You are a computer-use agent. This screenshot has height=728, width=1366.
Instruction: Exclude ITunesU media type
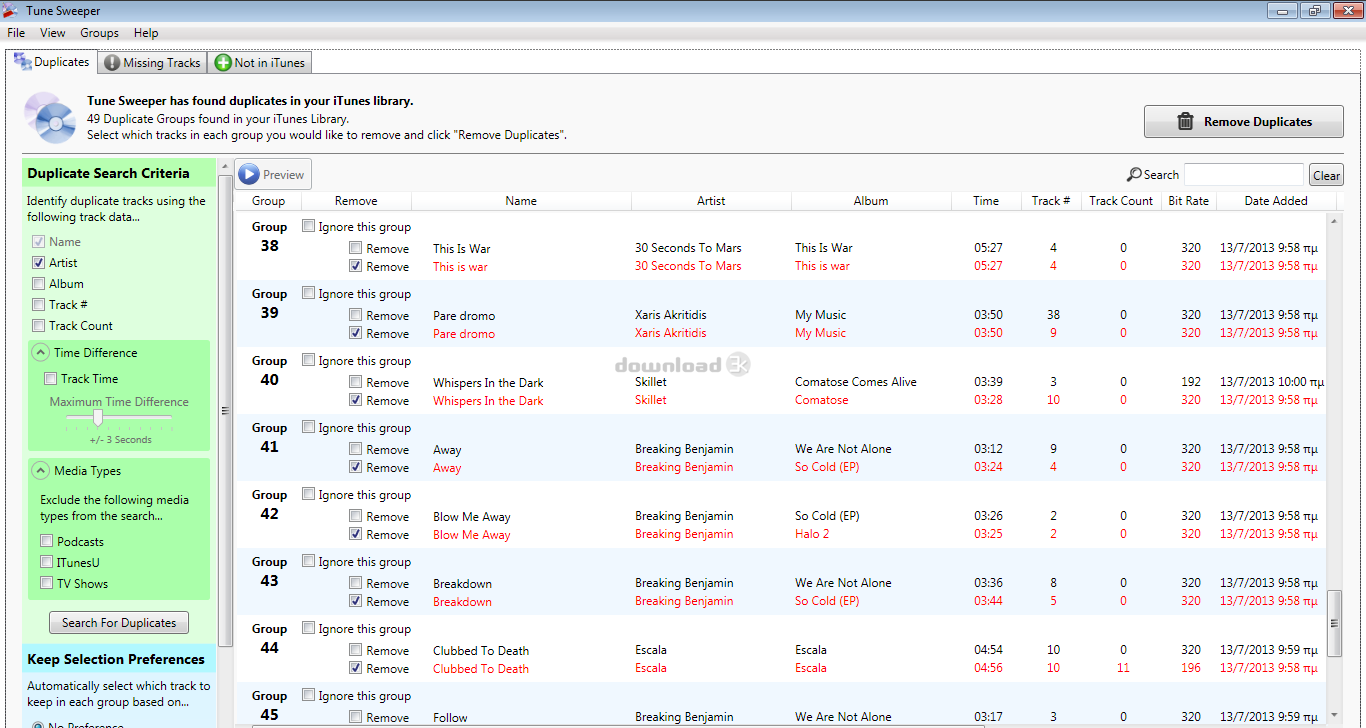(47, 563)
